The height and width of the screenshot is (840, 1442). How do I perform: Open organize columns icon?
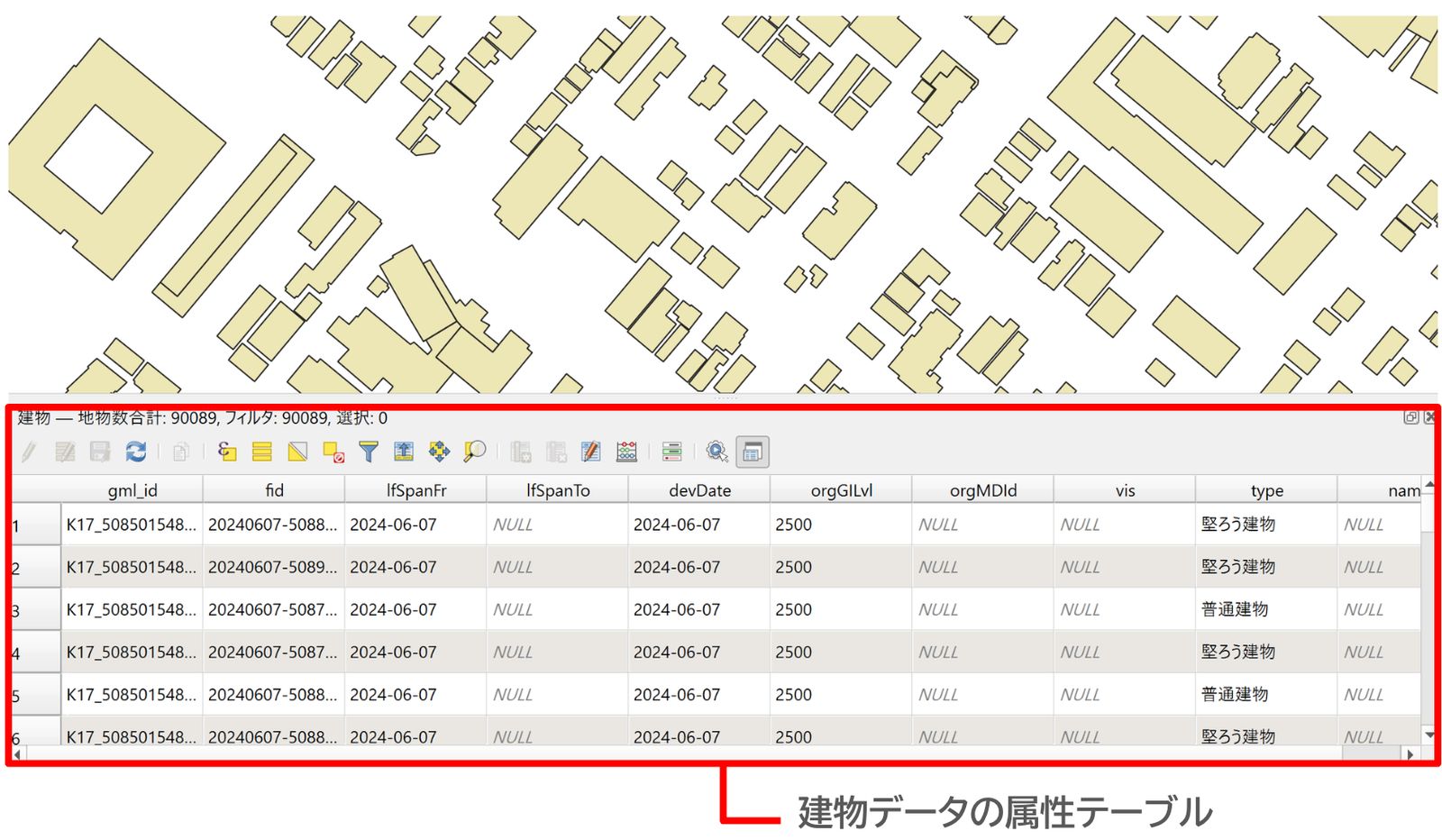pos(591,452)
